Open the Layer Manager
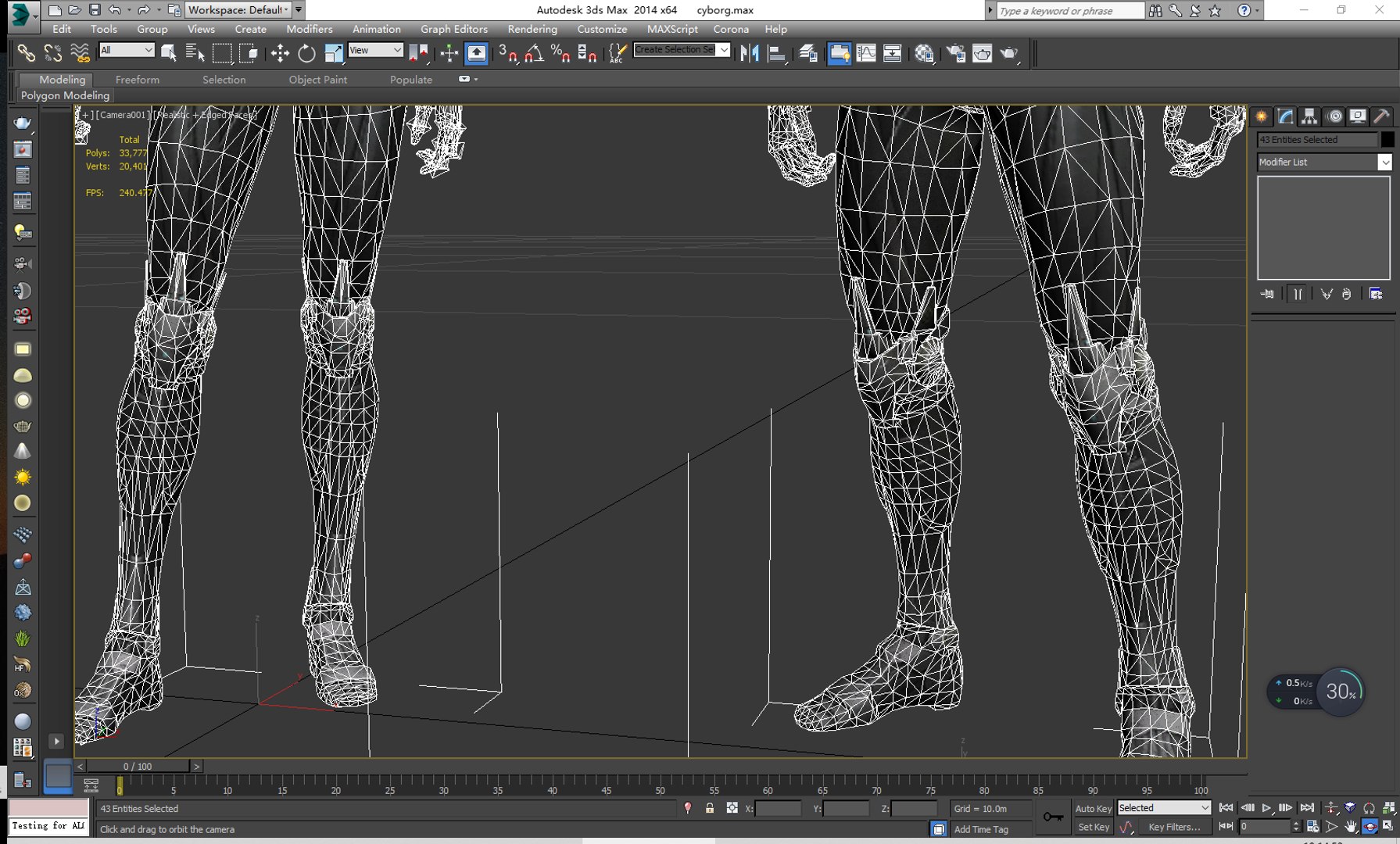The height and width of the screenshot is (844, 1400). (808, 53)
